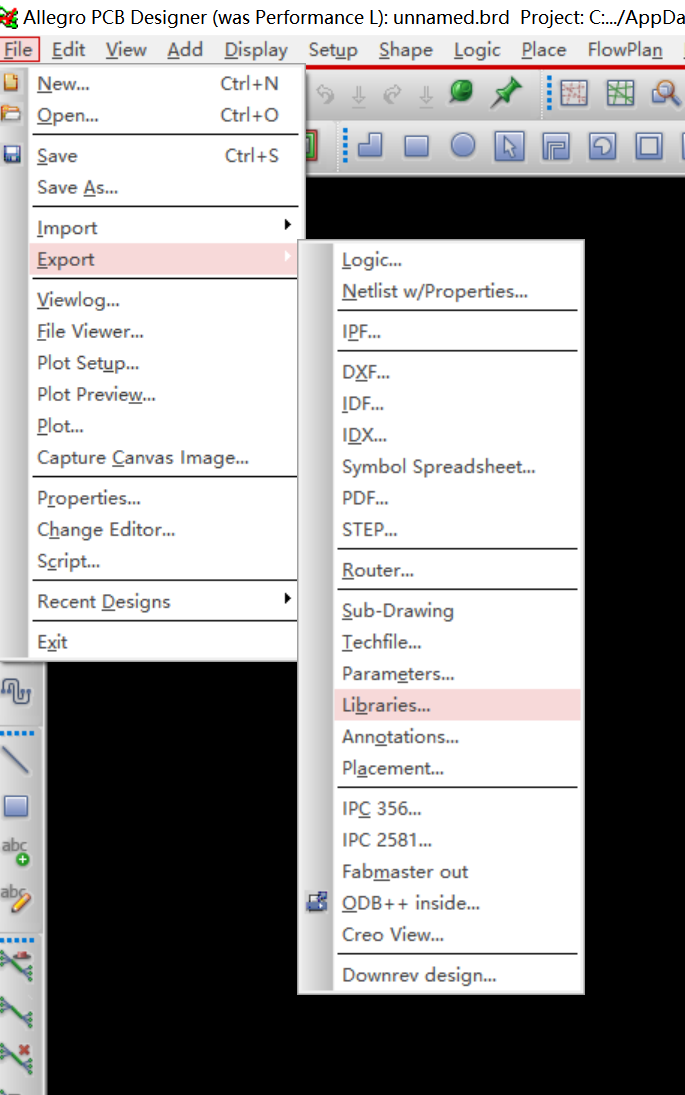Click the green crossed-lines rats icon

tap(620, 93)
